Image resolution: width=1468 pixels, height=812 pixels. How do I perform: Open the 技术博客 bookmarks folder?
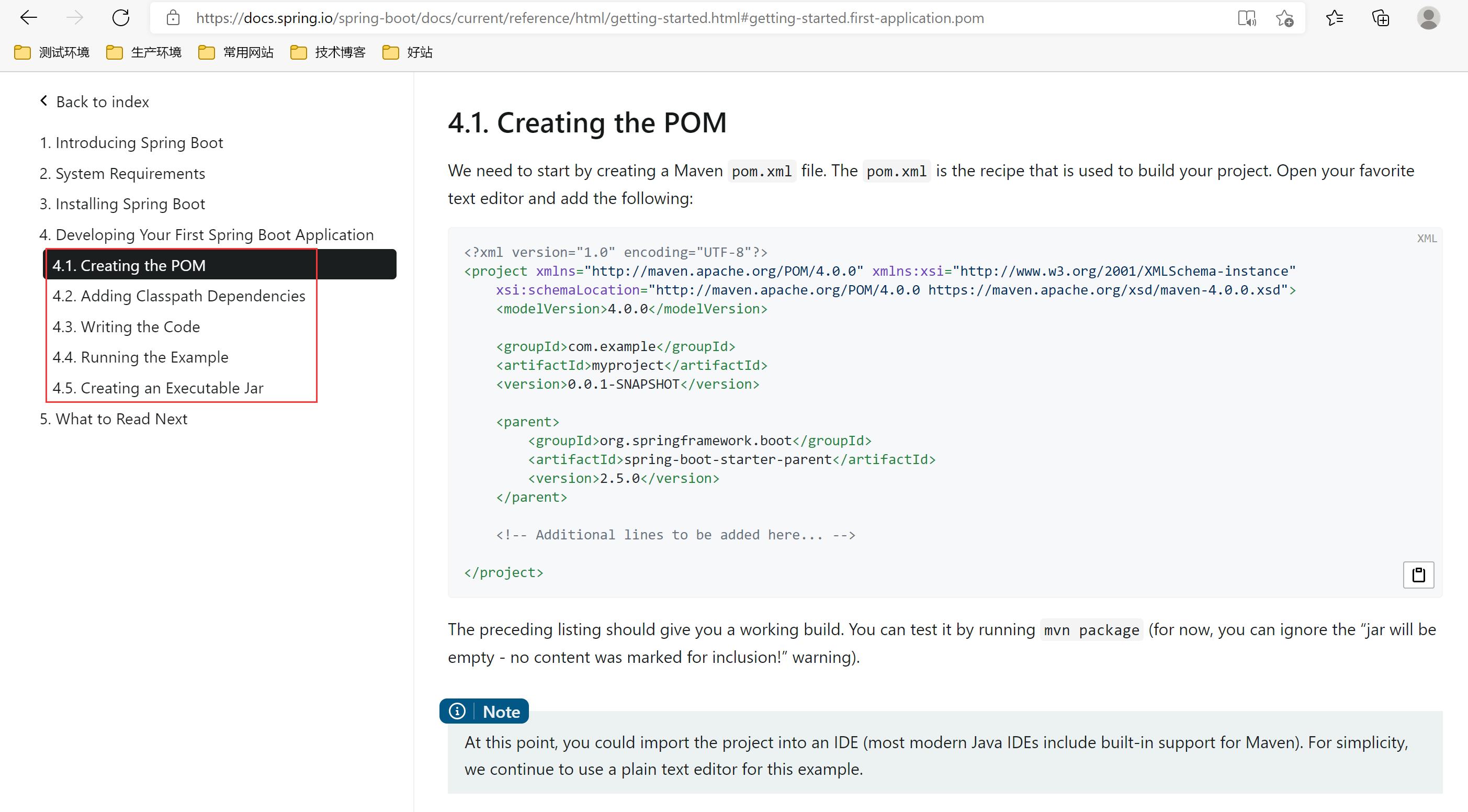[328, 52]
